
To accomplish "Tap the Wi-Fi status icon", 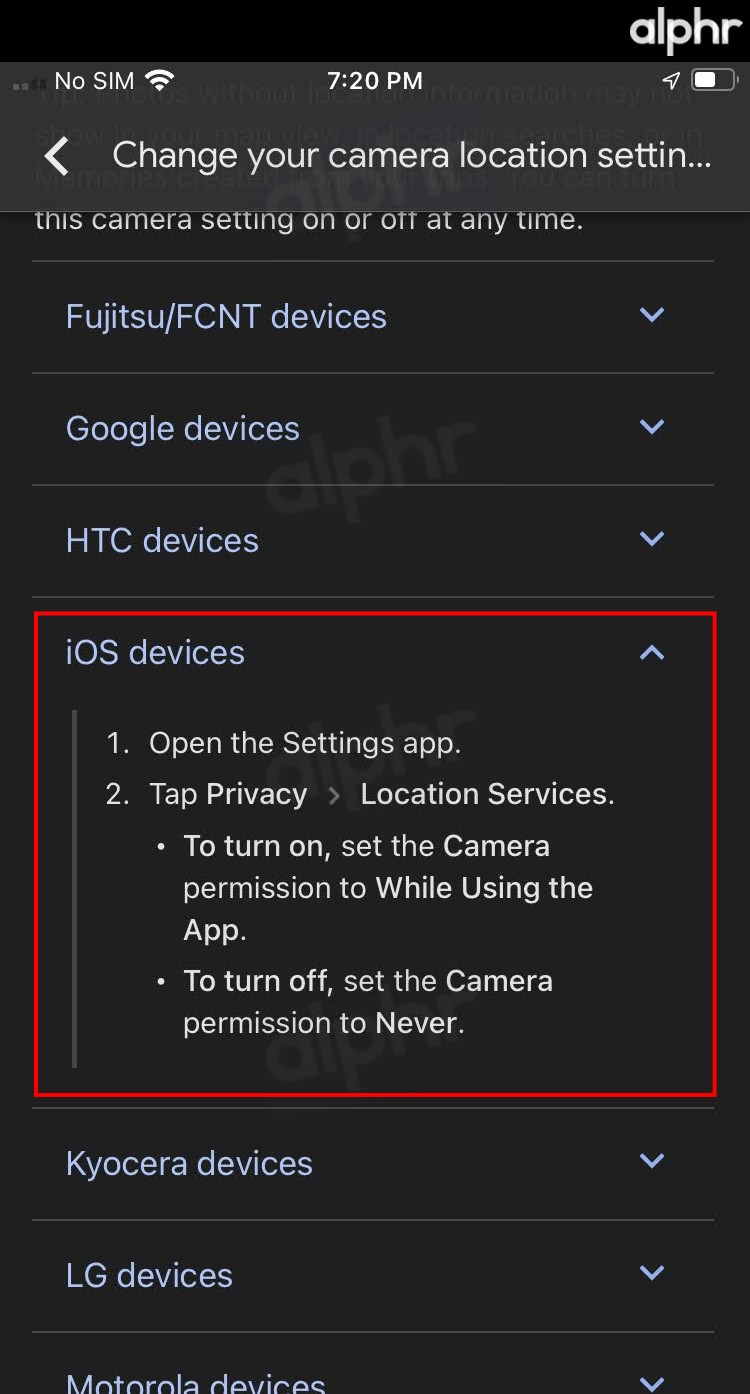I will [159, 80].
